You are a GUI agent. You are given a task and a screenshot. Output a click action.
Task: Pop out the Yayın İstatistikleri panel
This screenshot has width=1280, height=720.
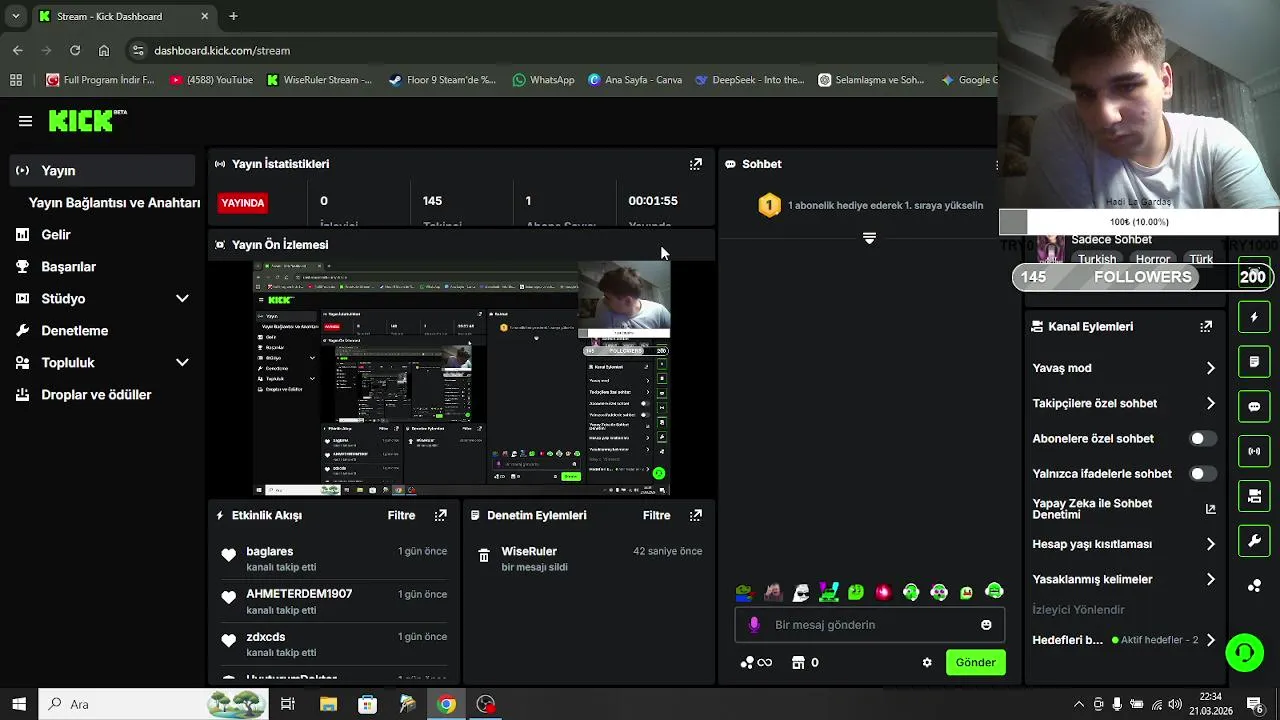tap(696, 164)
